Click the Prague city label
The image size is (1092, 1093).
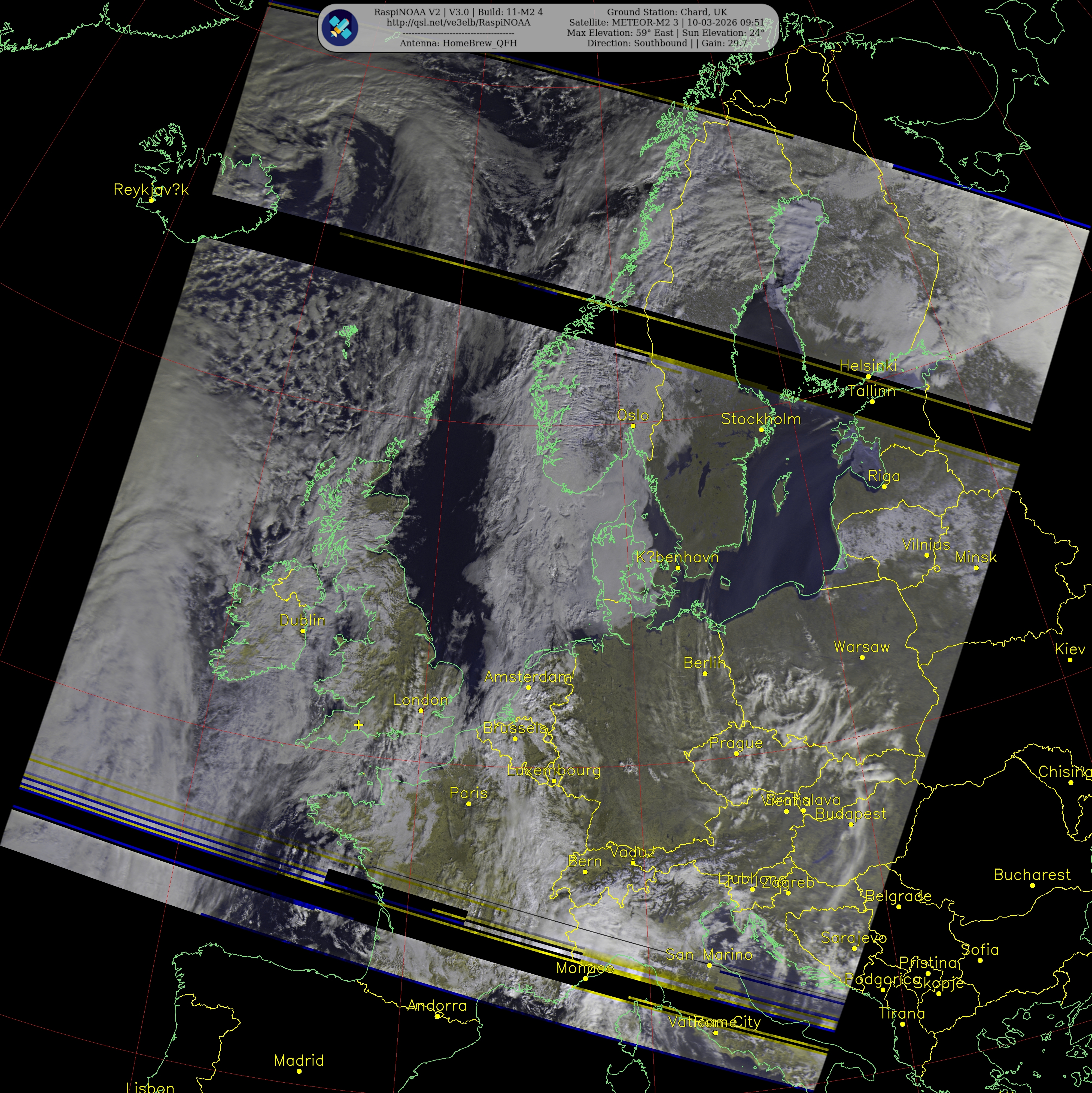point(736,743)
